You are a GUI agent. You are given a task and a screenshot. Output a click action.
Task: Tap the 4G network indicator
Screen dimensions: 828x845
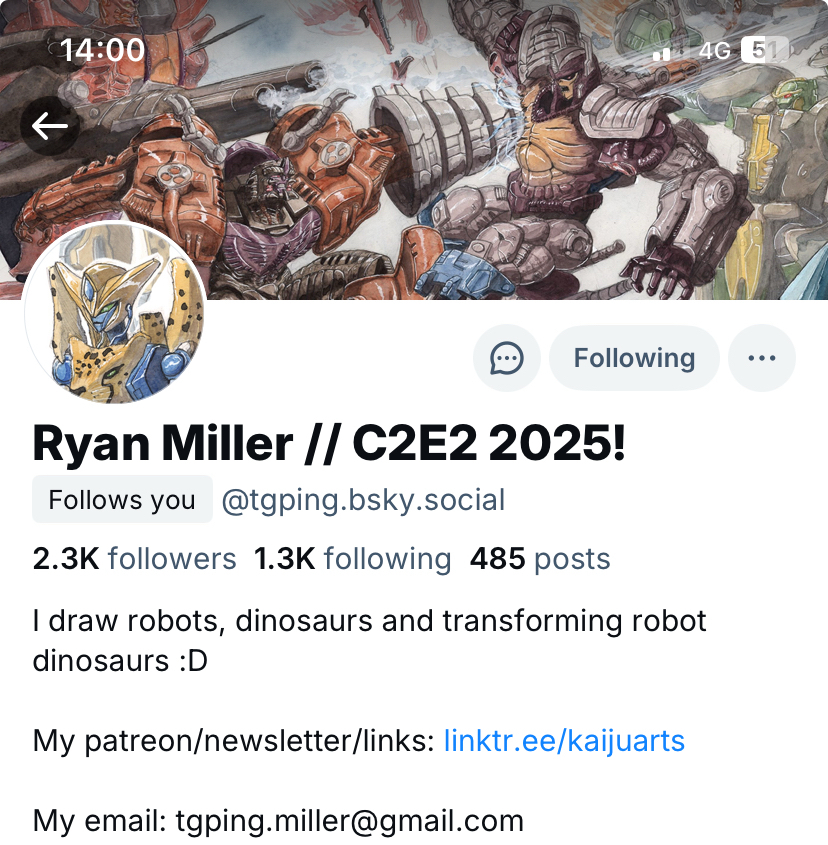(x=714, y=51)
